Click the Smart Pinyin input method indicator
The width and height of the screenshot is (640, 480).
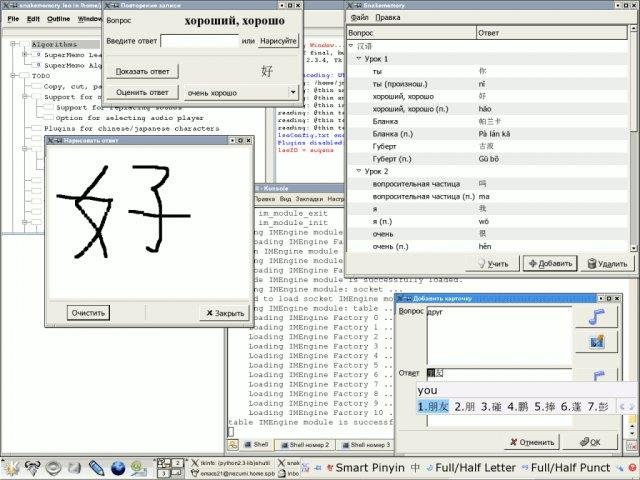pos(365,467)
